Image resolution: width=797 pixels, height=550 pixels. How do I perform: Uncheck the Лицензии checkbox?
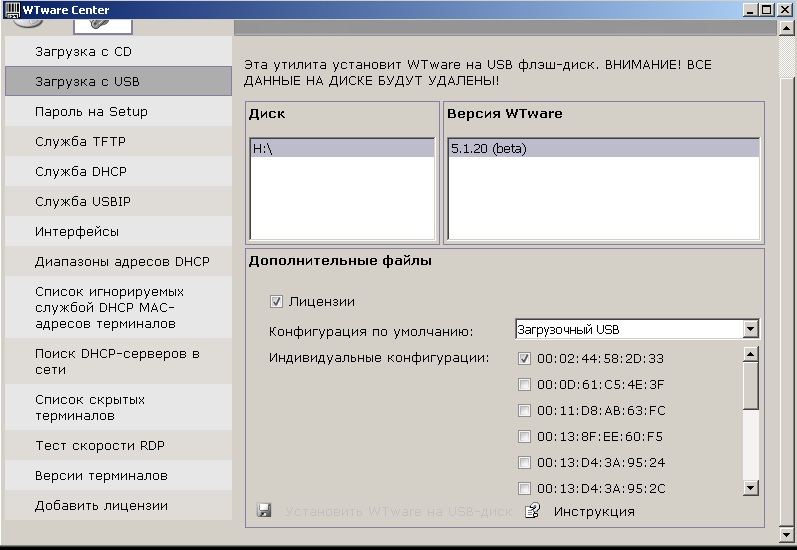pos(277,301)
